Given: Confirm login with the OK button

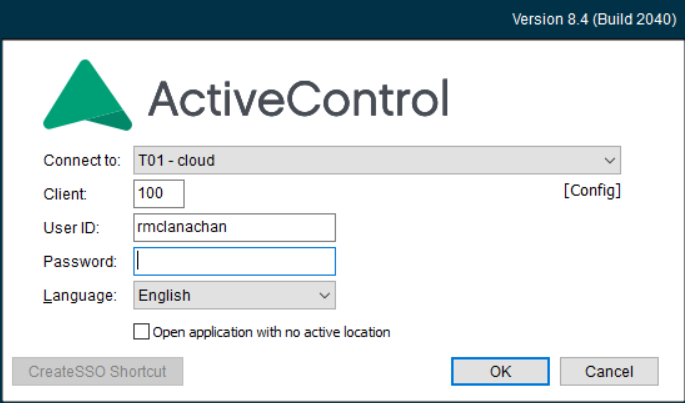Looking at the screenshot, I should [x=500, y=372].
